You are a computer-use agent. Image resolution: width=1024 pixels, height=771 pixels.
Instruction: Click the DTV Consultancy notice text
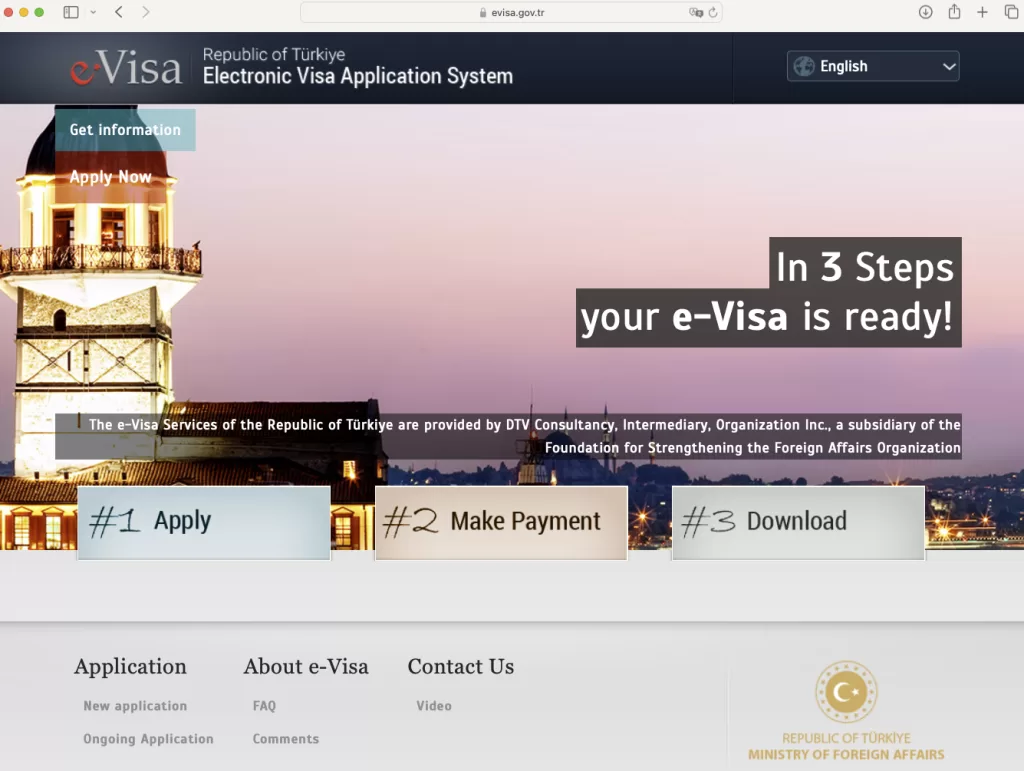click(x=508, y=436)
